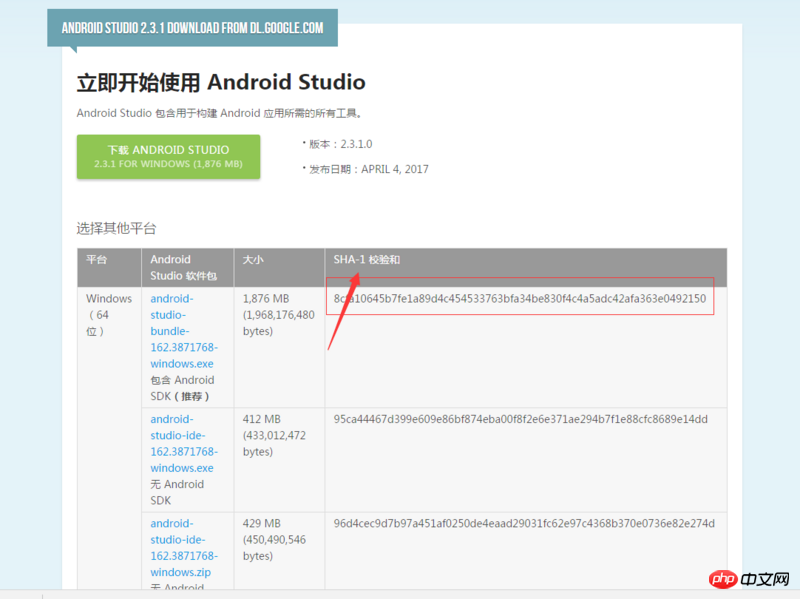
Task: Select the heading '立即开始使用 Android Studio'
Action: click(x=221, y=82)
